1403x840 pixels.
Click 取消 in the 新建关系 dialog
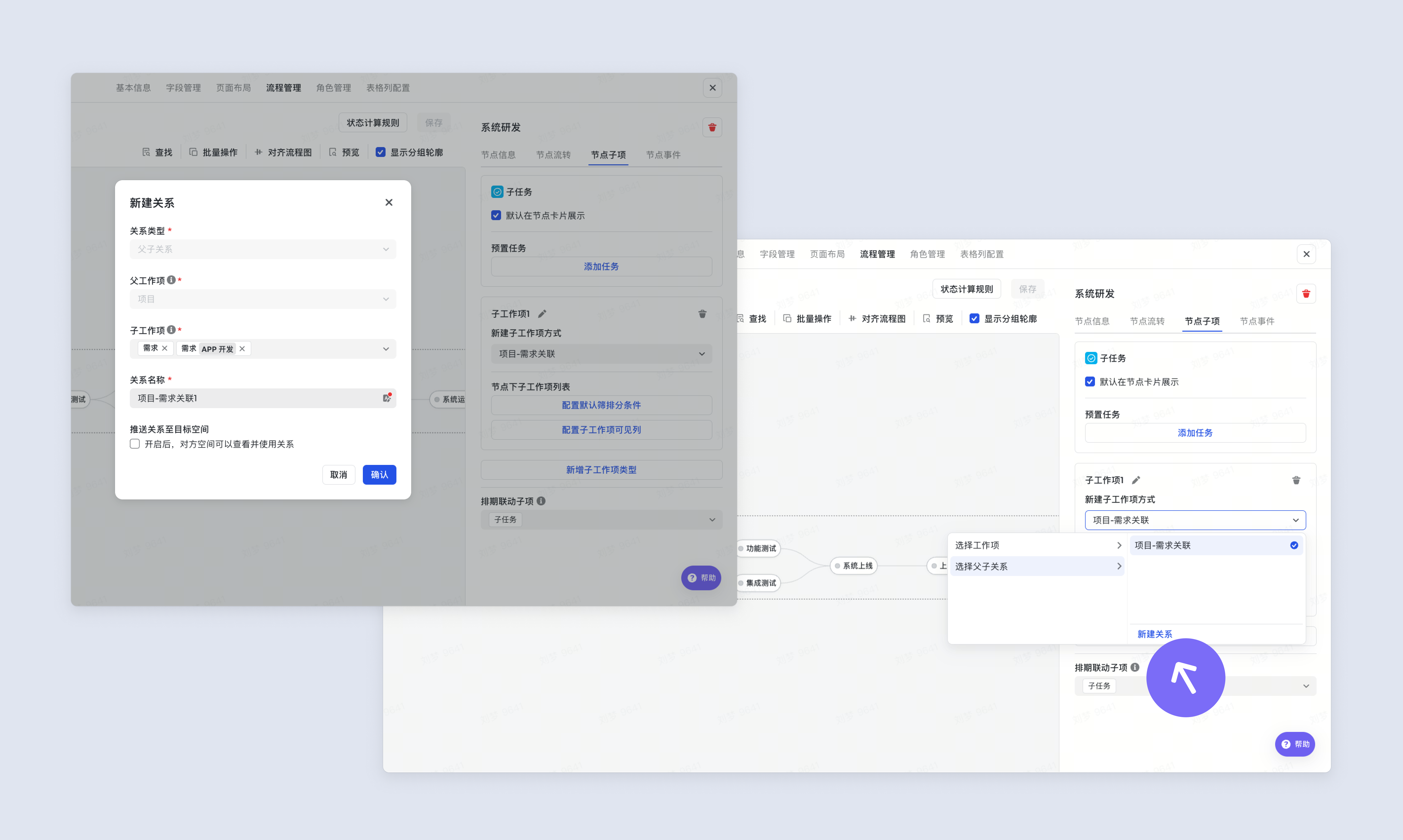tap(339, 475)
